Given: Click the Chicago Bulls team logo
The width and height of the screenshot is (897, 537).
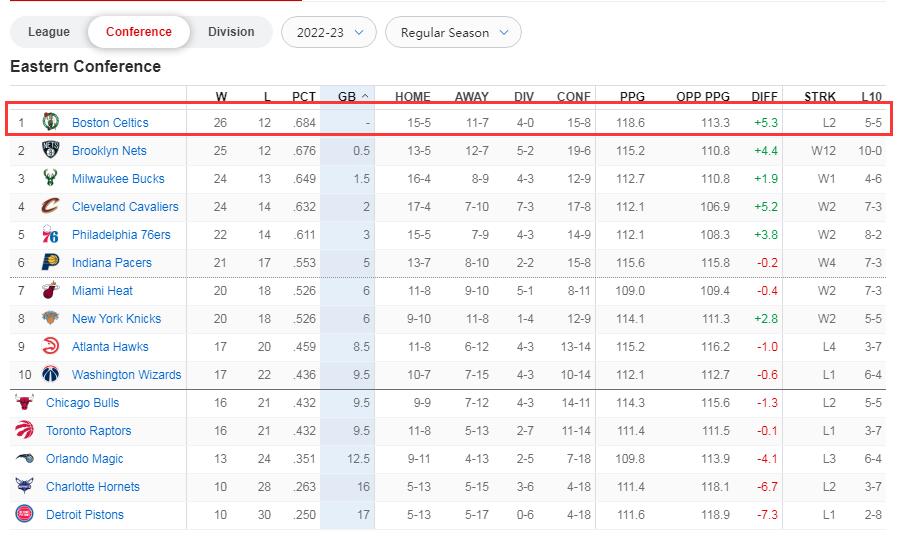Looking at the screenshot, I should point(24,402).
